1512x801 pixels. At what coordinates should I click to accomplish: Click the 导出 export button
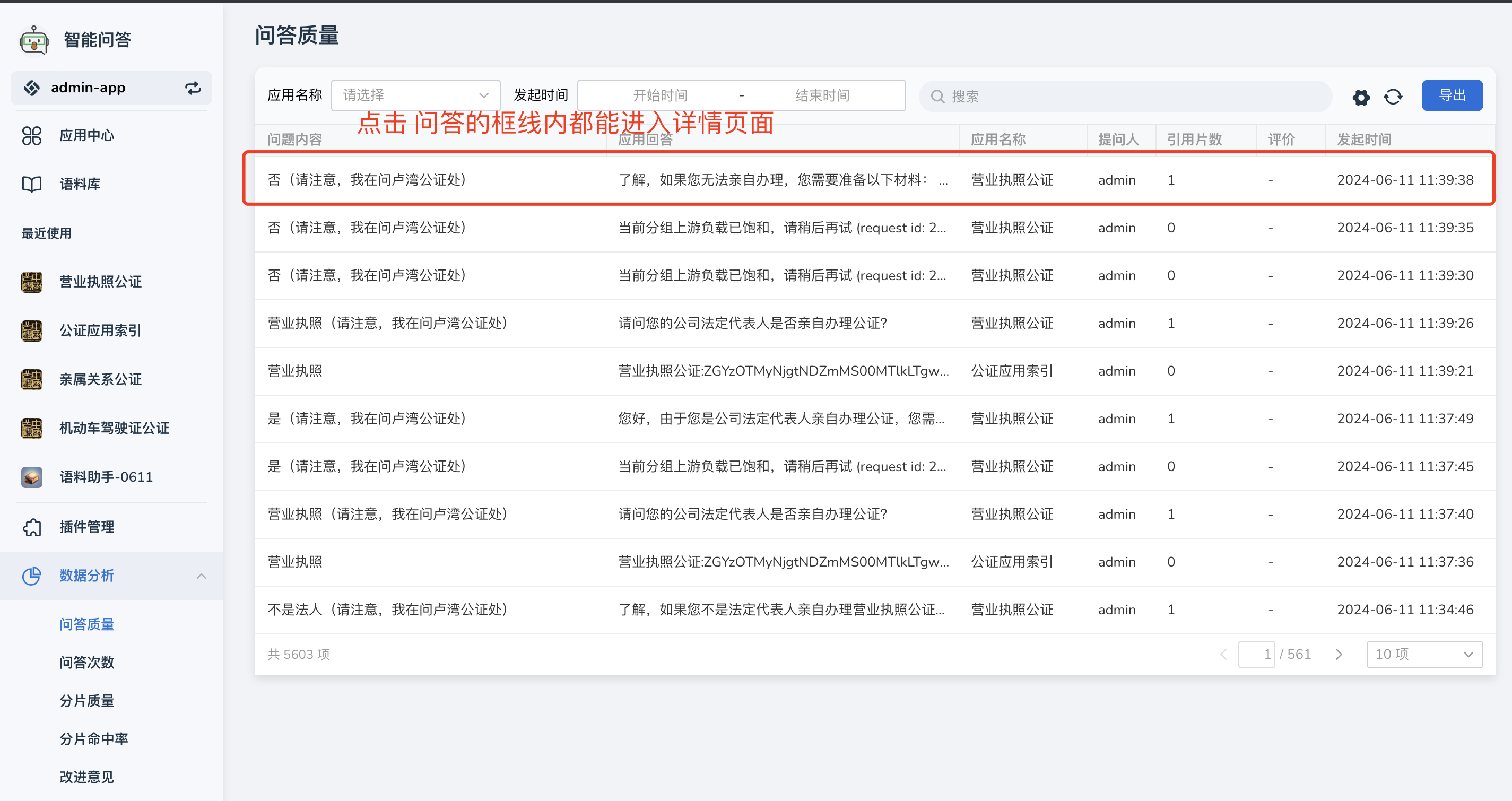pyautogui.click(x=1452, y=95)
